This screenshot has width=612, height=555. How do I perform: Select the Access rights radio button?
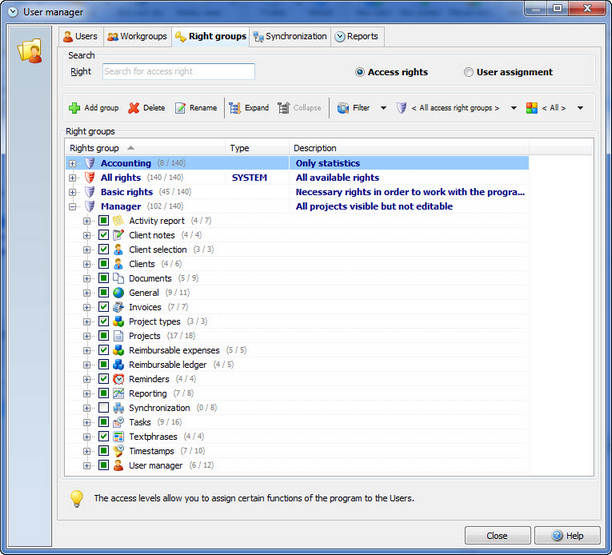pyautogui.click(x=359, y=72)
